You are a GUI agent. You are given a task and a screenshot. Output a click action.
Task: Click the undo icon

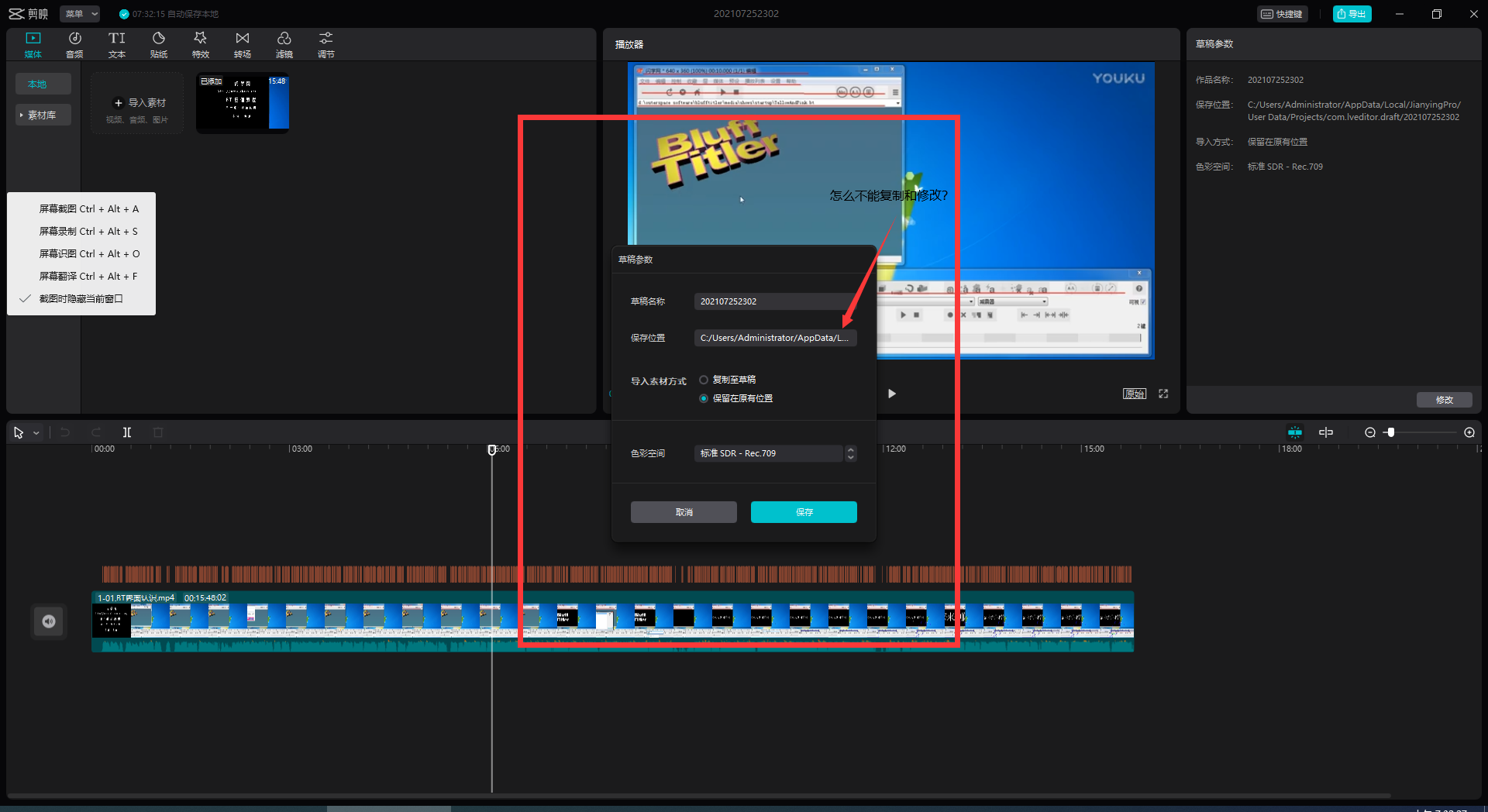coord(65,432)
